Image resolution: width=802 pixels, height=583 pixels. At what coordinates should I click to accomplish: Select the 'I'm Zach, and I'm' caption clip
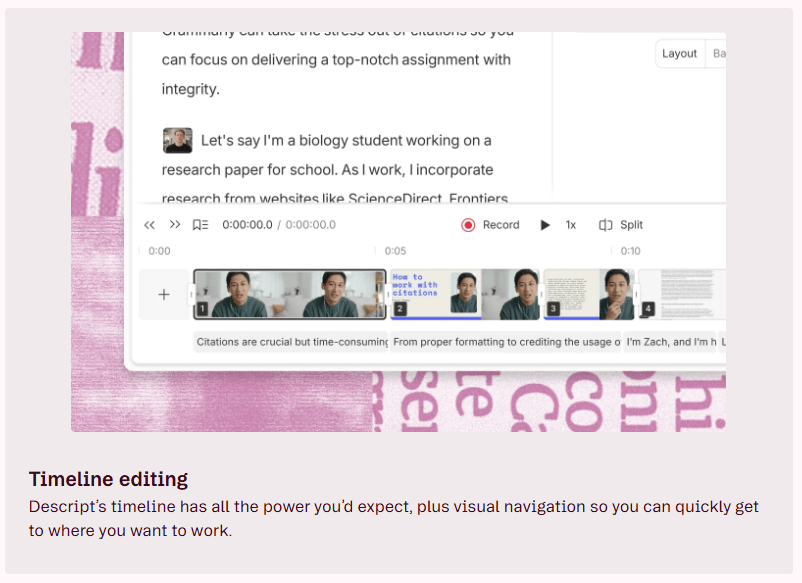point(671,342)
